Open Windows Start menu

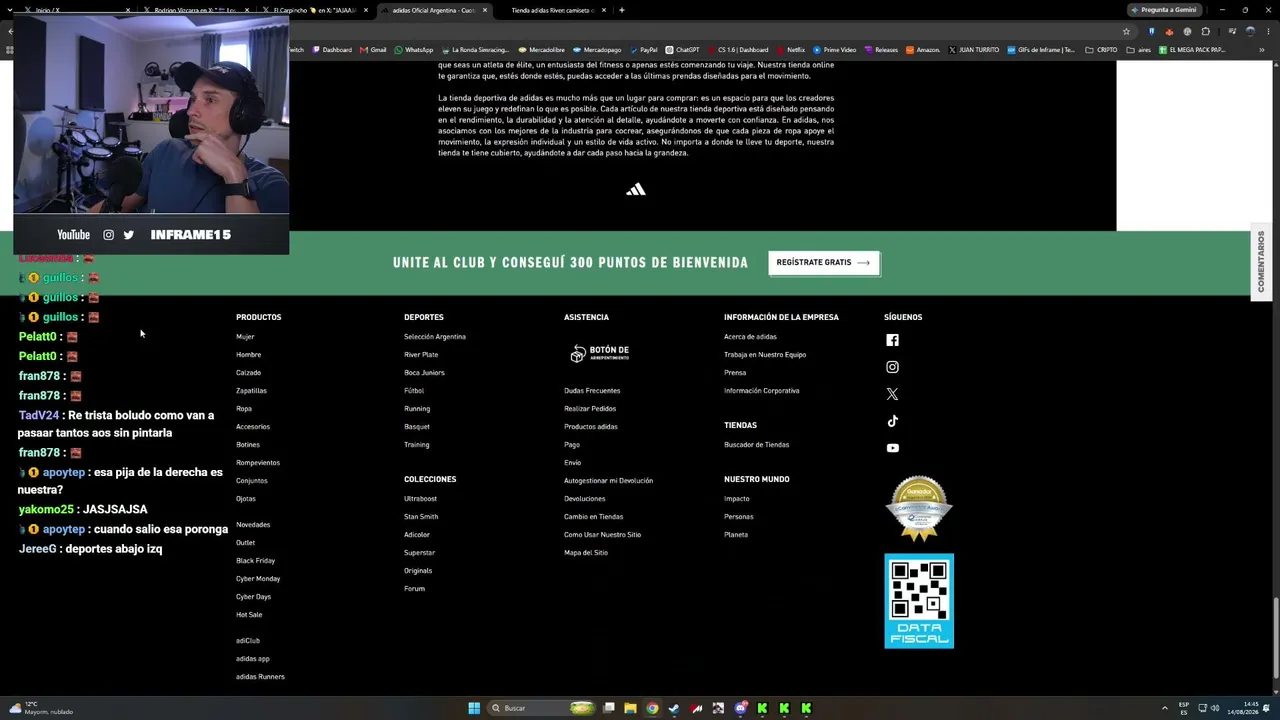[x=474, y=708]
